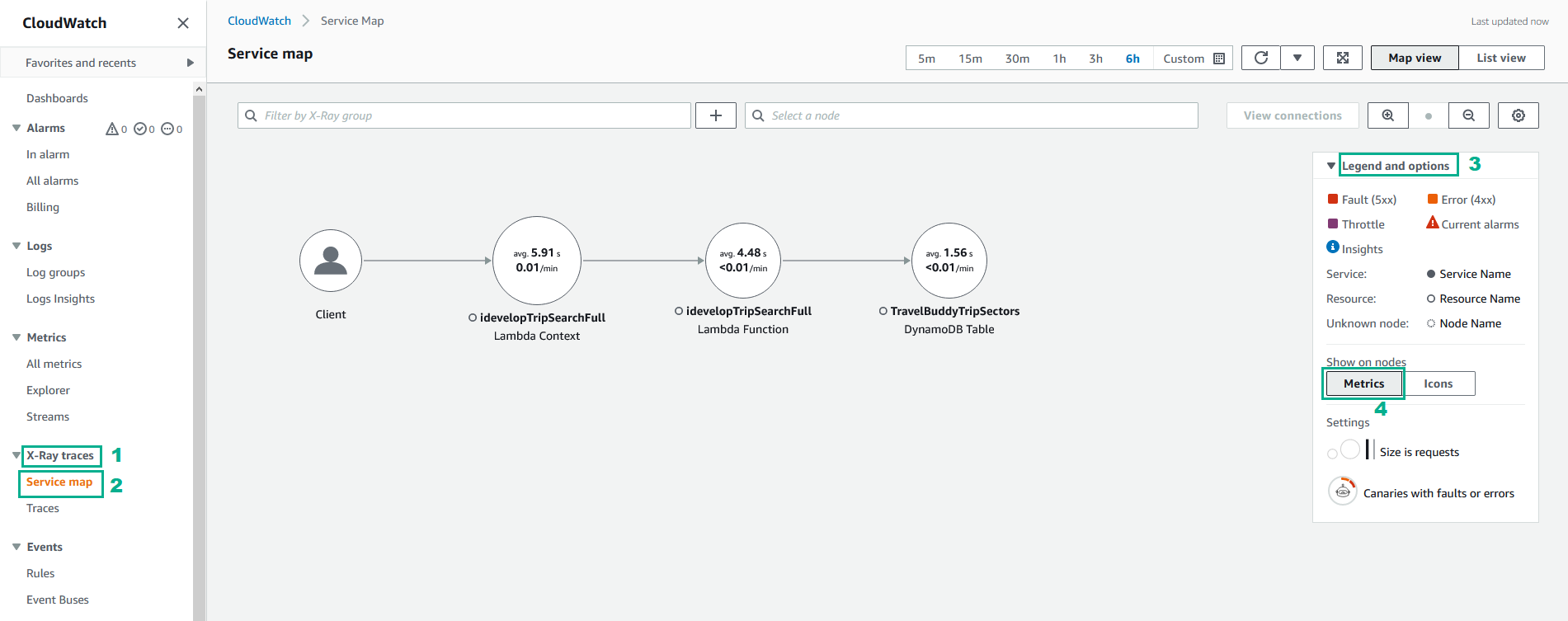Image resolution: width=1568 pixels, height=621 pixels.
Task: Click the Canaries with faults icon
Action: click(1343, 491)
